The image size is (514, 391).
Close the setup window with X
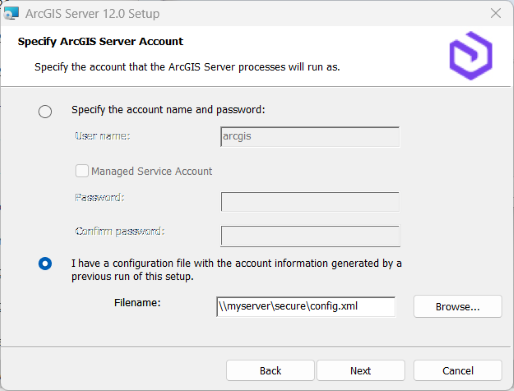[x=496, y=13]
